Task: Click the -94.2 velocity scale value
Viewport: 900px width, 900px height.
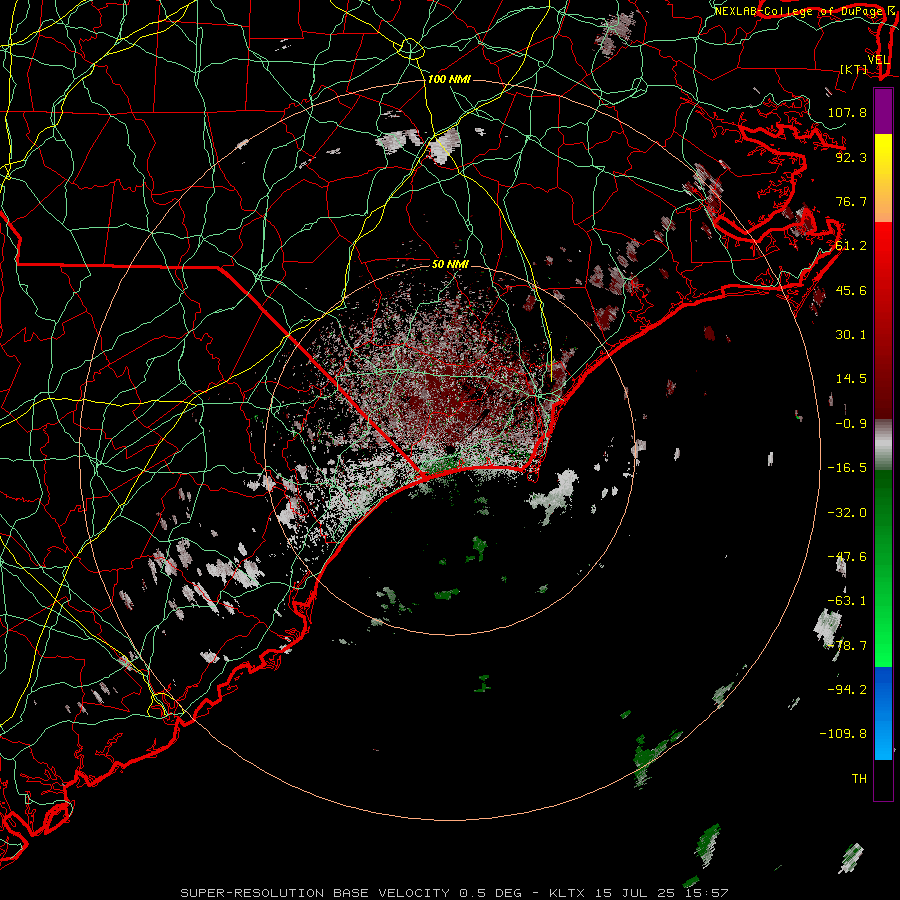Action: pyautogui.click(x=847, y=690)
